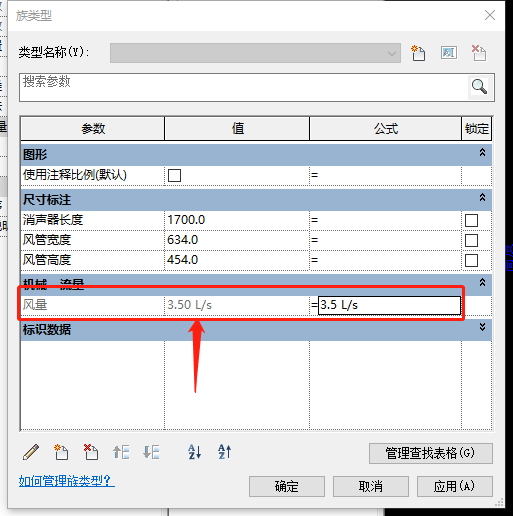Click the delete parameter icon at bottom
Screen dimensions: 513x516
click(x=91, y=452)
